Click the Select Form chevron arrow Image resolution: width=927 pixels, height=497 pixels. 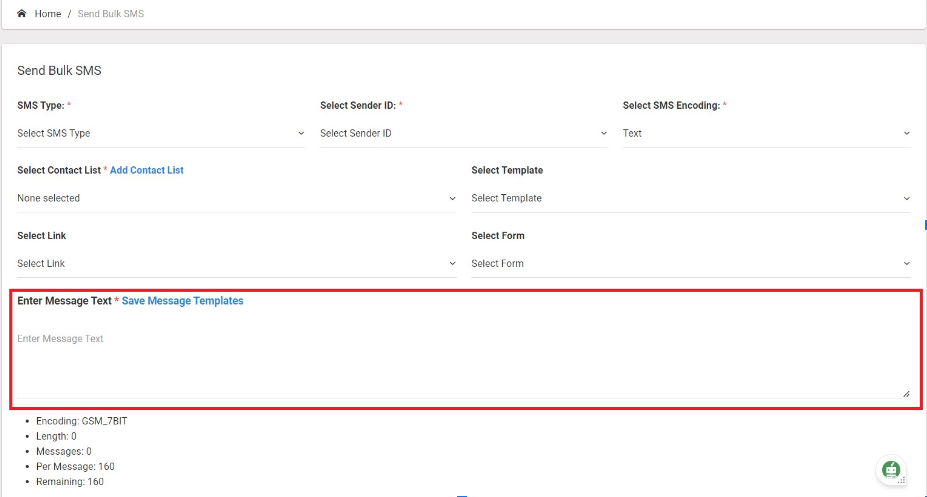pyautogui.click(x=906, y=264)
